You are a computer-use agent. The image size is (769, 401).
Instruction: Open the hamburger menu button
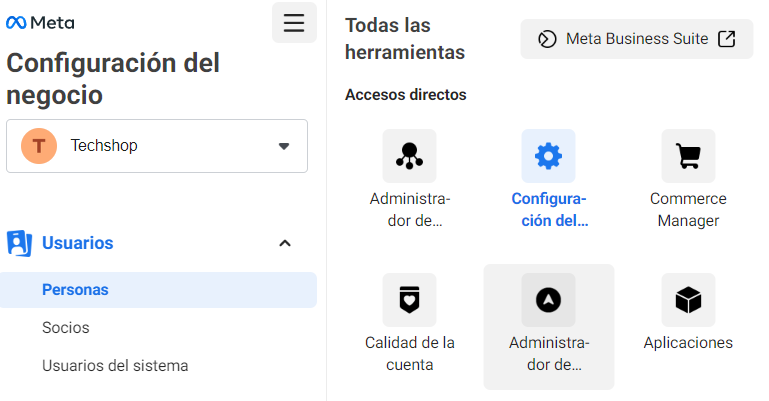tap(294, 23)
